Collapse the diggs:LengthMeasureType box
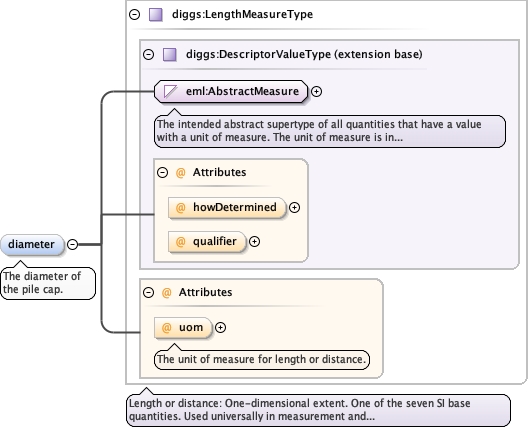The image size is (529, 430). click(x=135, y=15)
